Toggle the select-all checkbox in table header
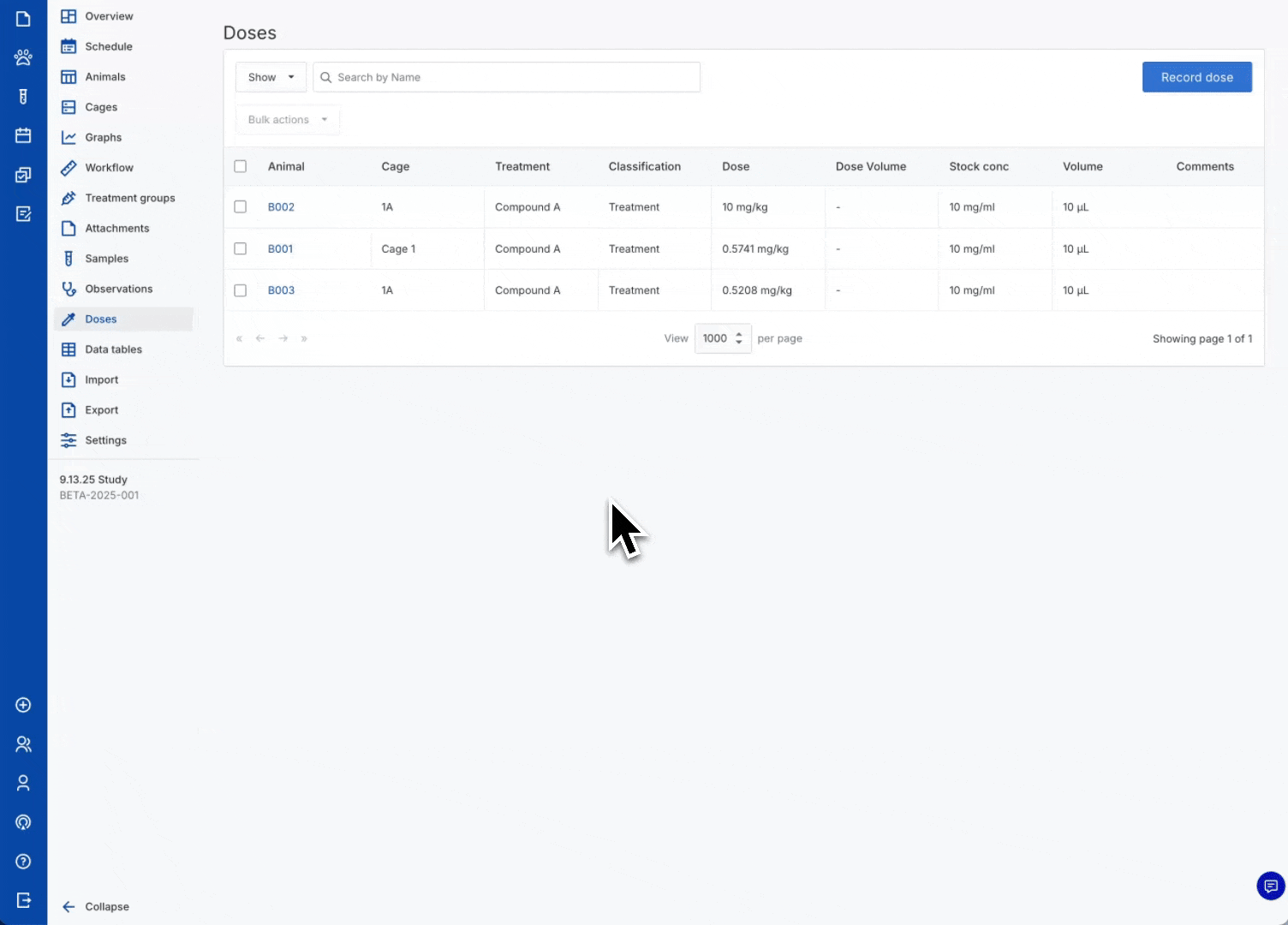This screenshot has width=1288, height=925. click(x=241, y=166)
